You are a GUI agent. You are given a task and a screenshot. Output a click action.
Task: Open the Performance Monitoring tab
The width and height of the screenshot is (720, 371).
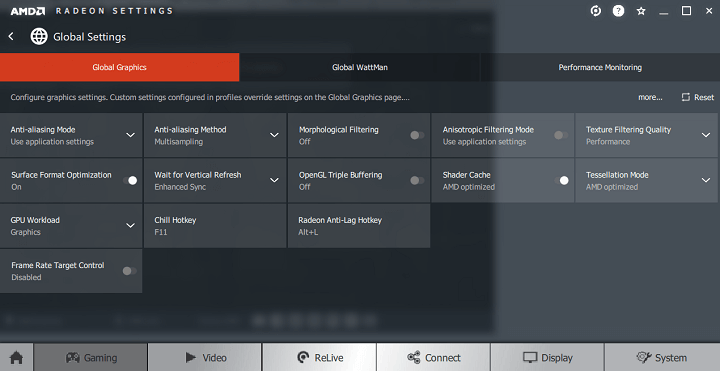click(600, 67)
